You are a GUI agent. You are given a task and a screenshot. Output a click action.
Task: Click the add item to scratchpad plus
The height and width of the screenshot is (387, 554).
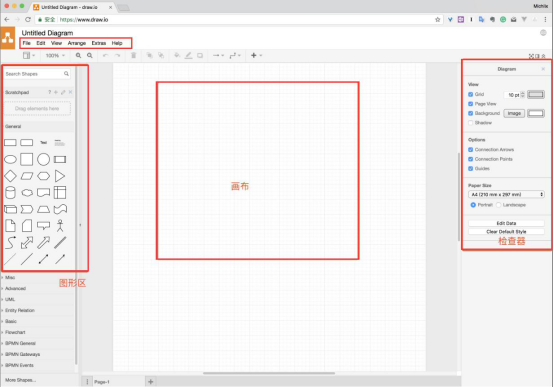[56, 92]
